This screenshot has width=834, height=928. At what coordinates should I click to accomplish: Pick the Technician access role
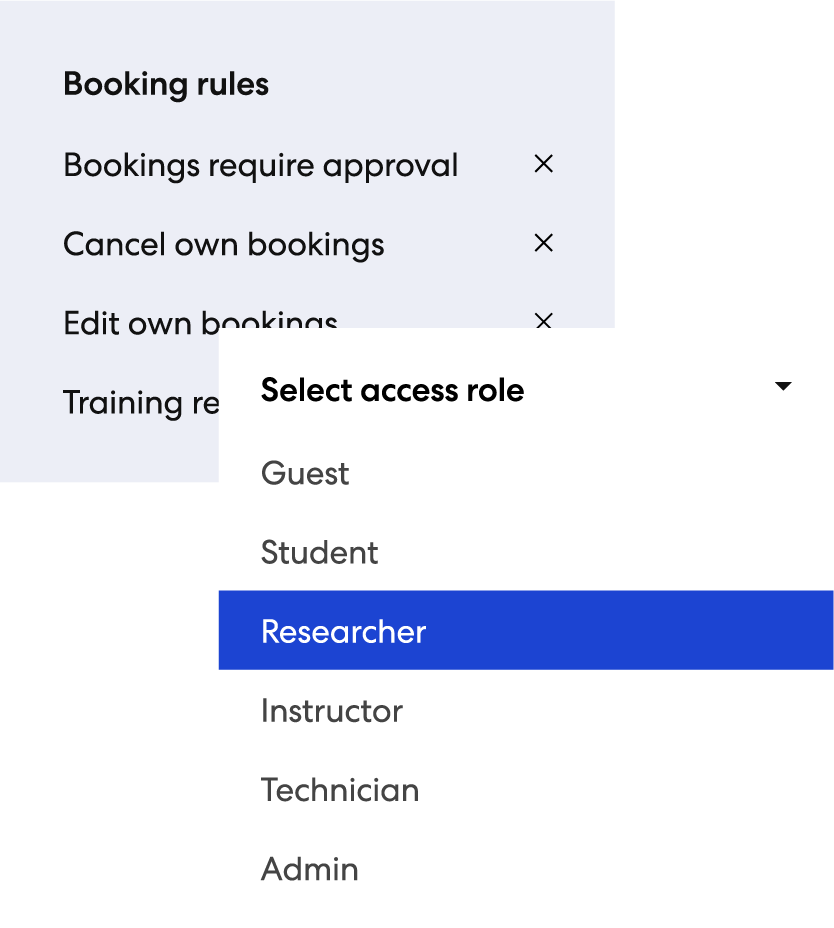pyautogui.click(x=339, y=790)
